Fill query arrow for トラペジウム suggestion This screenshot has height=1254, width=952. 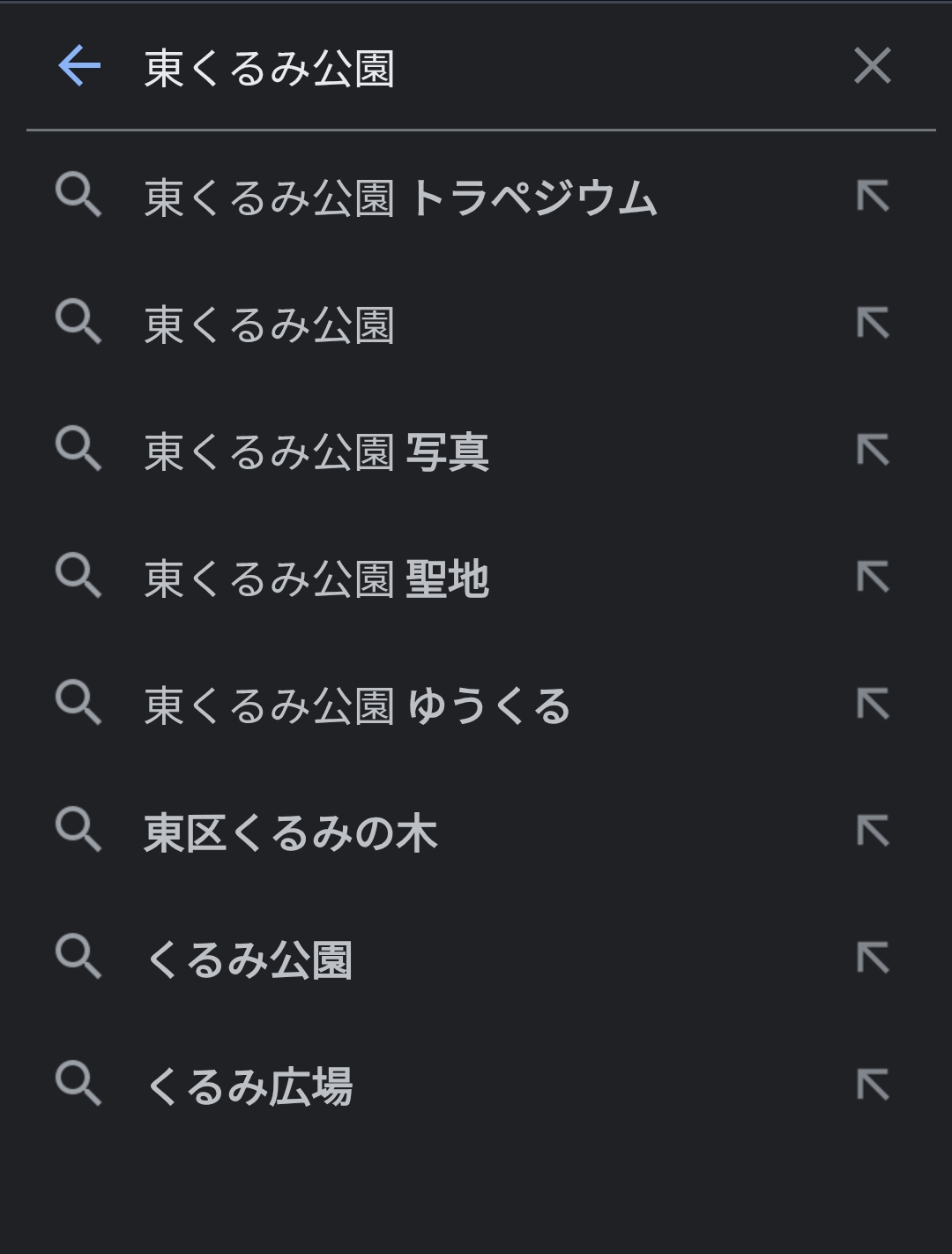873,196
